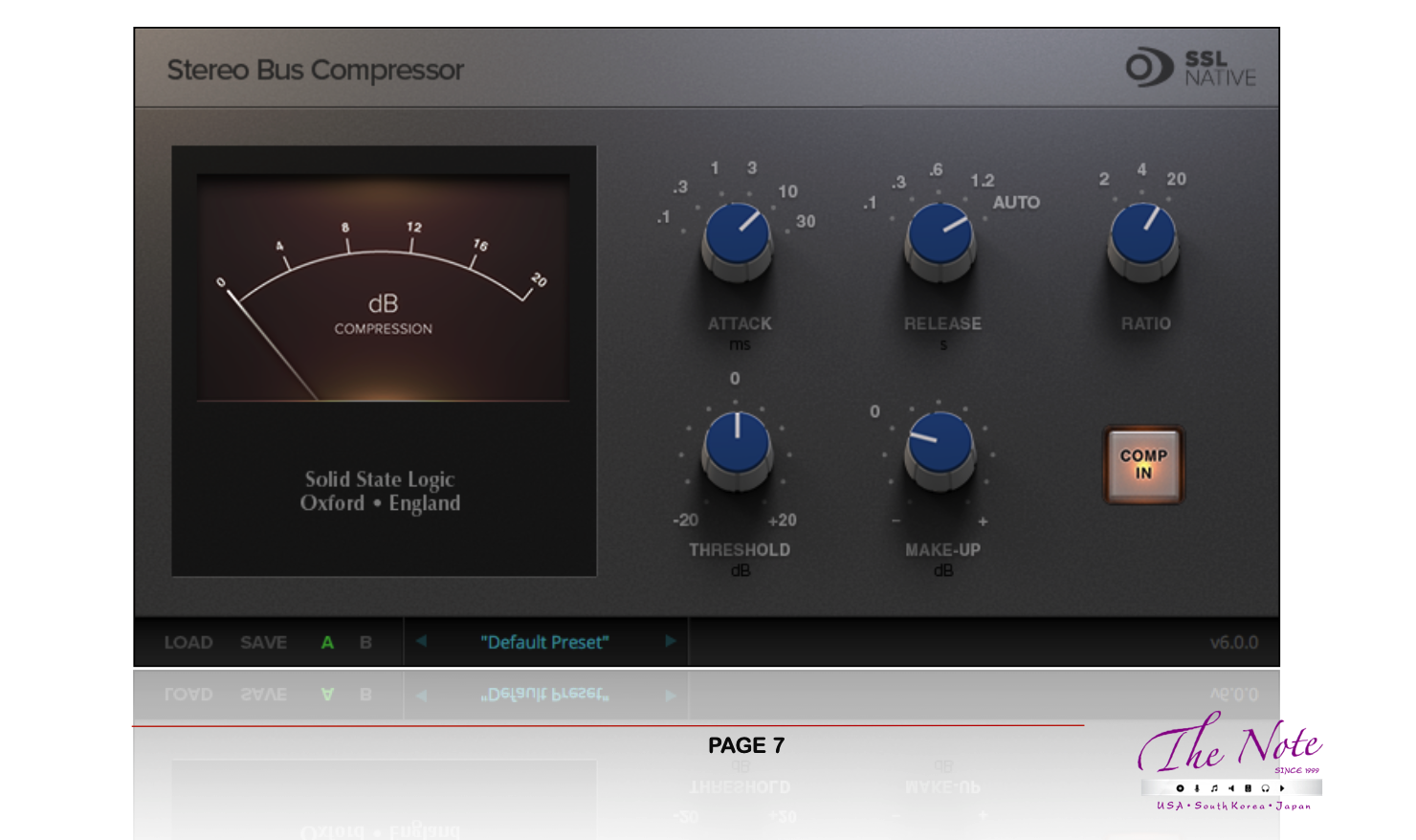The image size is (1416, 840).
Task: Click the v6.0.0 version text
Action: click(1234, 642)
